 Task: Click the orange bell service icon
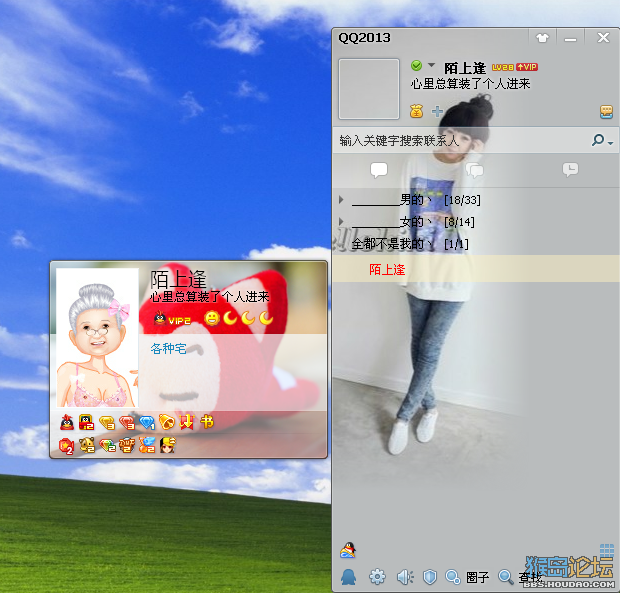tap(167, 422)
